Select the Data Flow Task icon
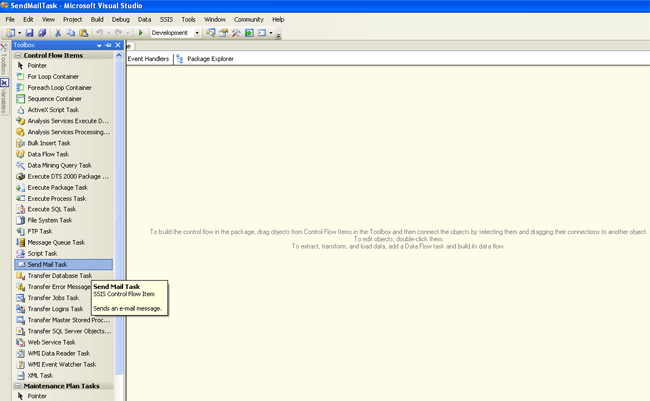The width and height of the screenshot is (650, 401). click(20, 154)
